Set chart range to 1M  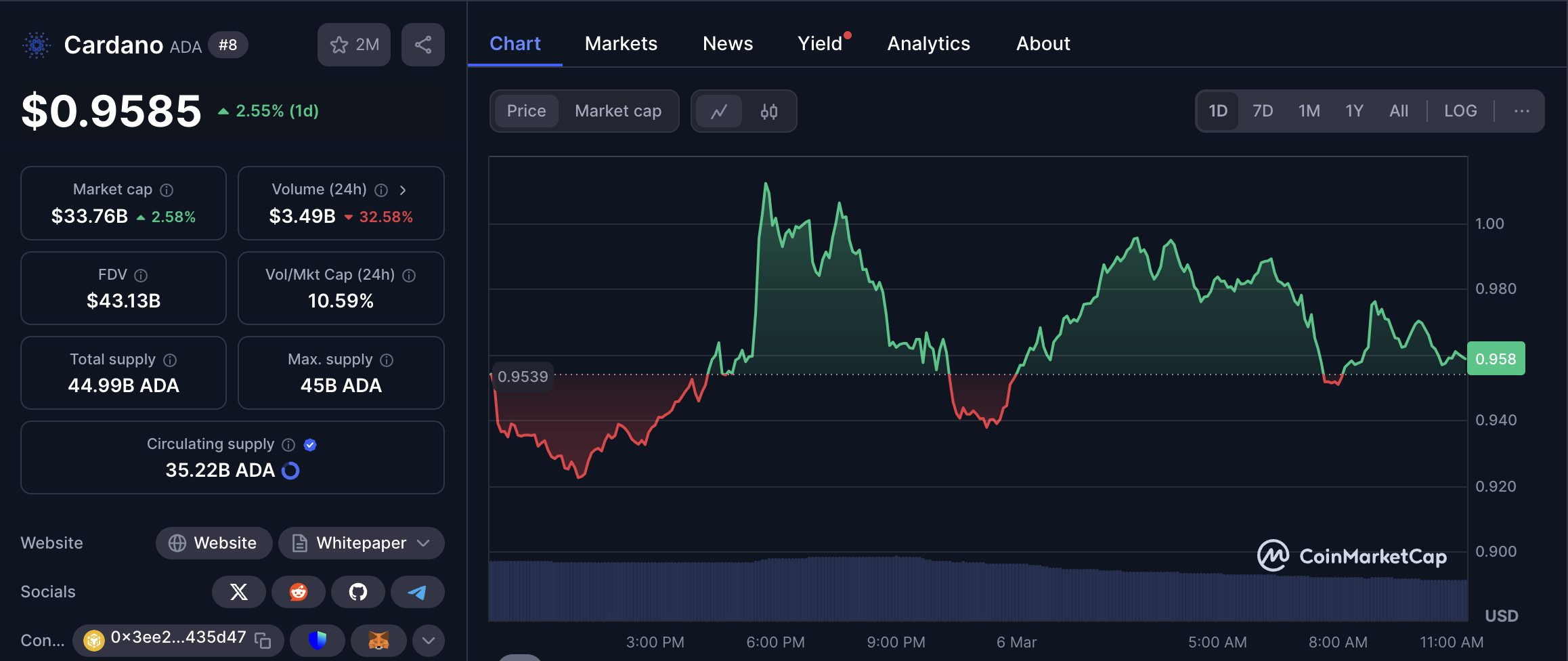(1309, 111)
